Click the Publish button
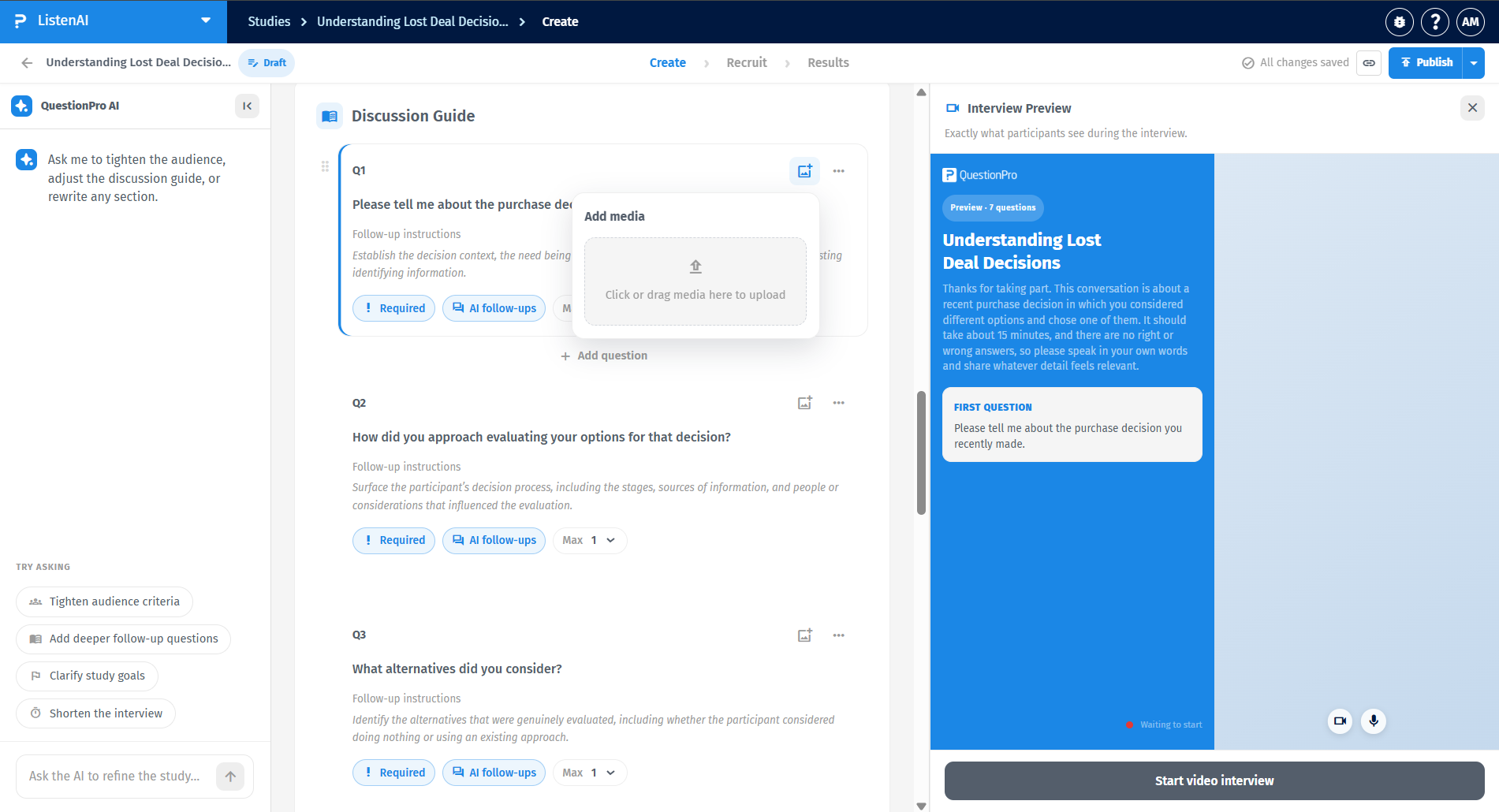The image size is (1499, 812). pos(1426,63)
